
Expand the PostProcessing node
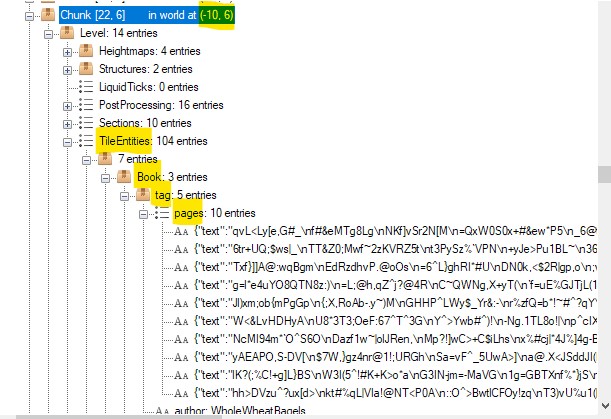click(67, 106)
